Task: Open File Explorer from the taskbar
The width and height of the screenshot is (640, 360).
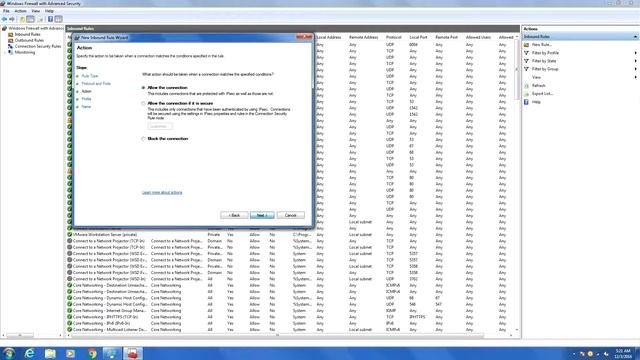Action: point(50,353)
